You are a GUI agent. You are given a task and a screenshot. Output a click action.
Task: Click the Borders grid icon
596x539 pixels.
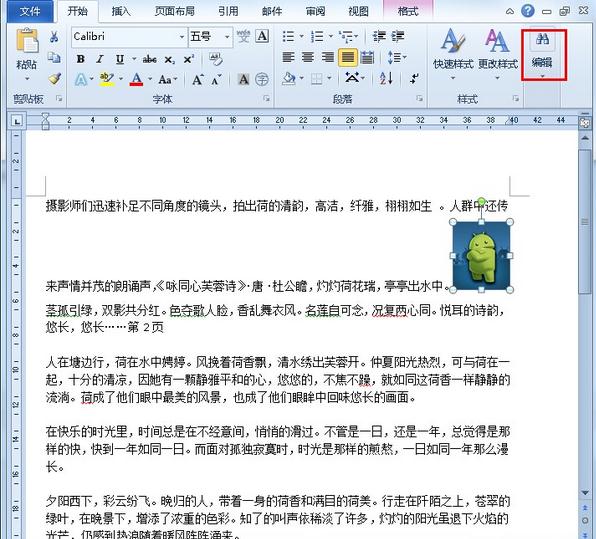[317, 79]
